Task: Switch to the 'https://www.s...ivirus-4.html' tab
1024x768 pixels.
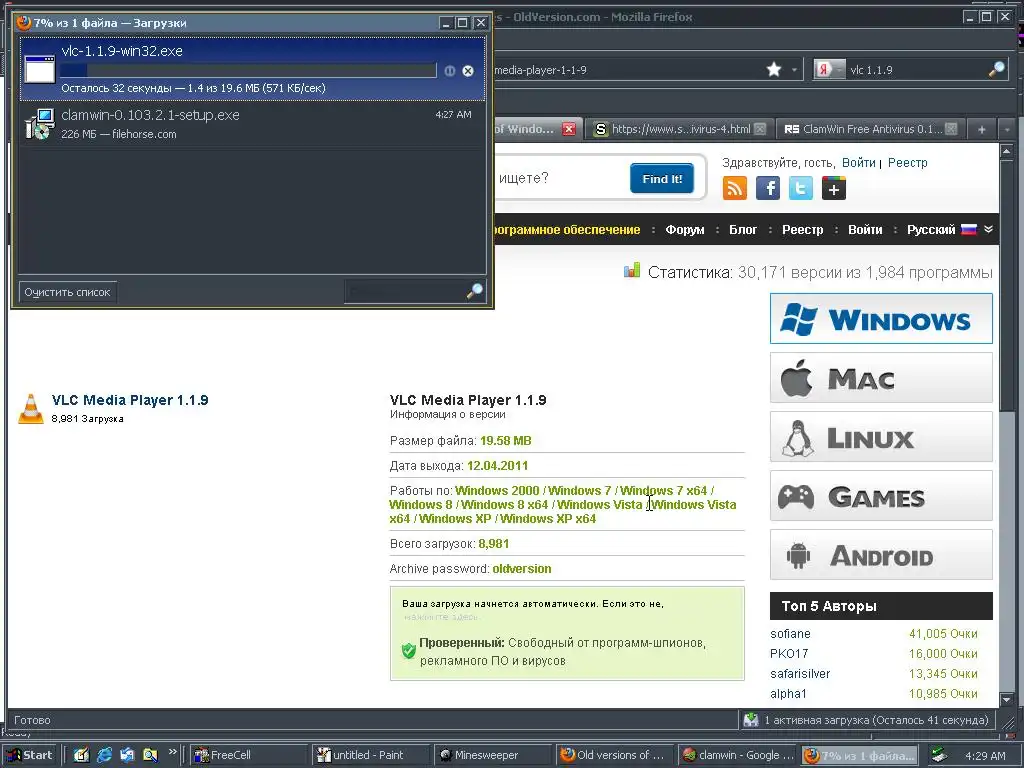Action: pos(679,129)
